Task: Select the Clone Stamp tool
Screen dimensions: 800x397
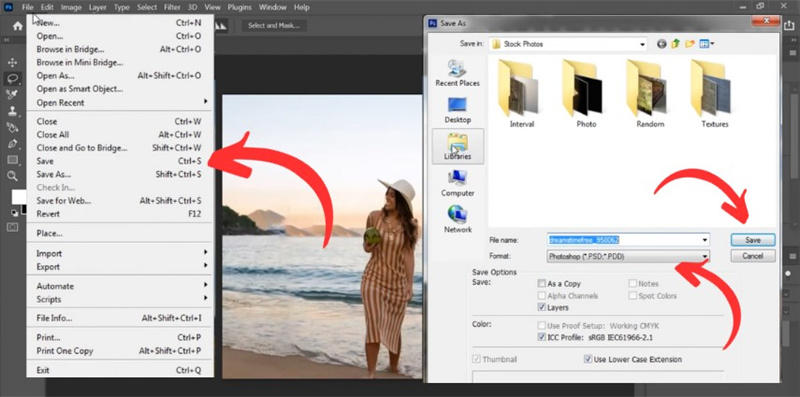Action: [x=12, y=111]
